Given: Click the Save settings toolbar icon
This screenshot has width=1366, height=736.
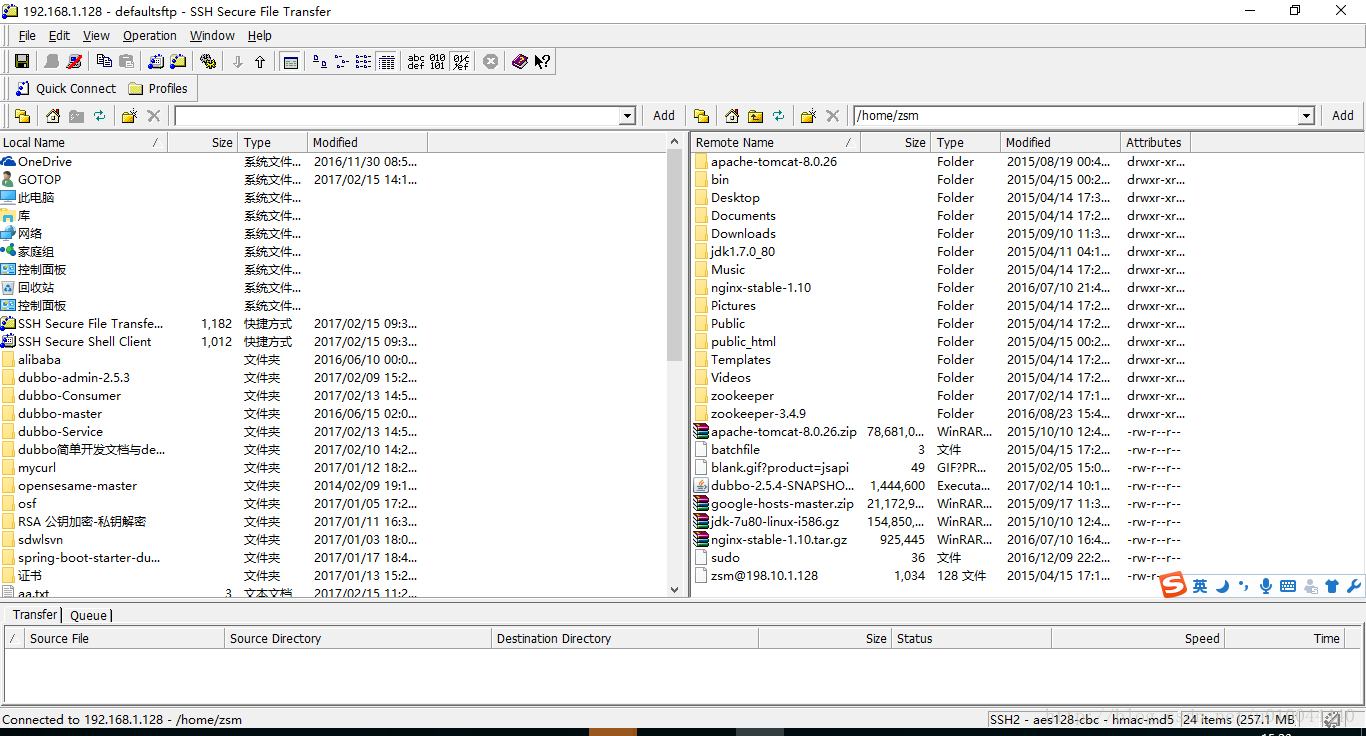Looking at the screenshot, I should [21, 61].
